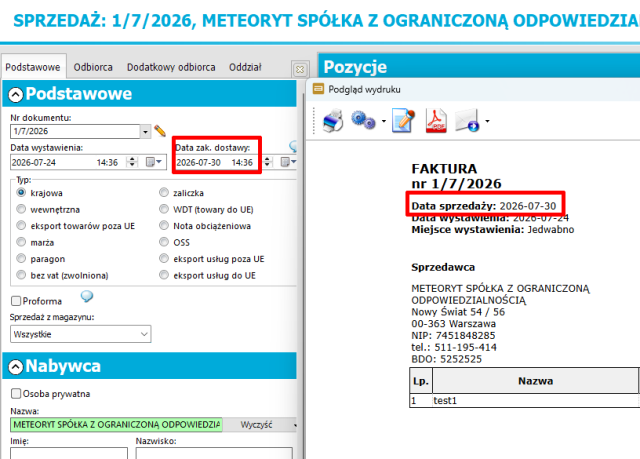Switch to the Dodatkowy odbiorca tab
This screenshot has height=459, width=640.
click(171, 67)
